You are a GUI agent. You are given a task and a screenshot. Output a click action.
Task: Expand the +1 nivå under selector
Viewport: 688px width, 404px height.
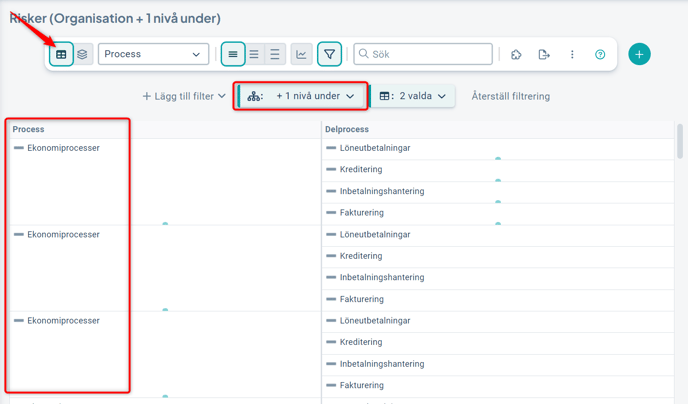301,96
